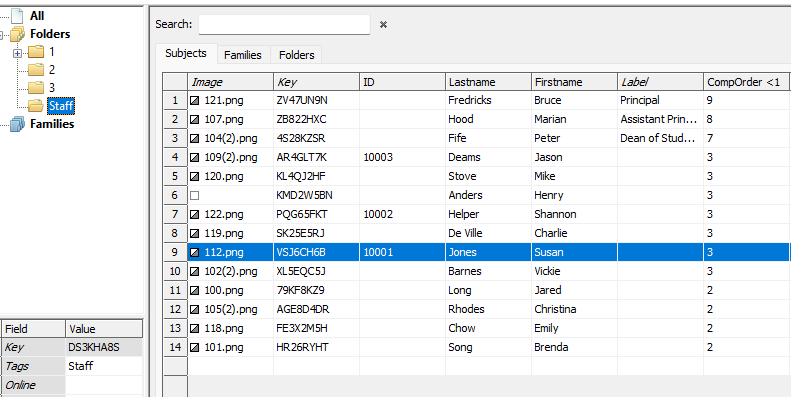This screenshot has height=397, width=791.
Task: Click in the Search input field
Action: pos(284,24)
